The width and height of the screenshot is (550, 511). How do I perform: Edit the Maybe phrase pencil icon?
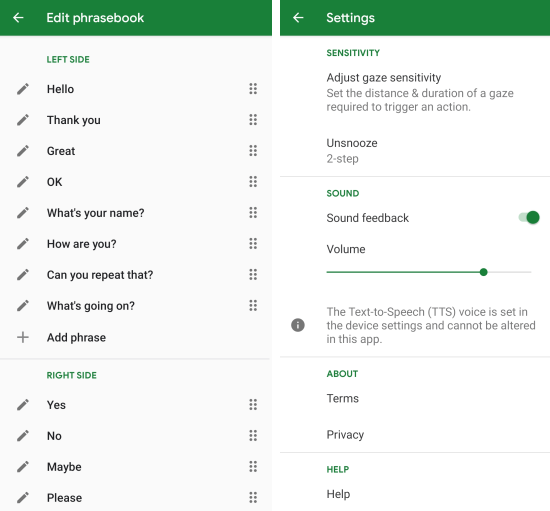(23, 466)
